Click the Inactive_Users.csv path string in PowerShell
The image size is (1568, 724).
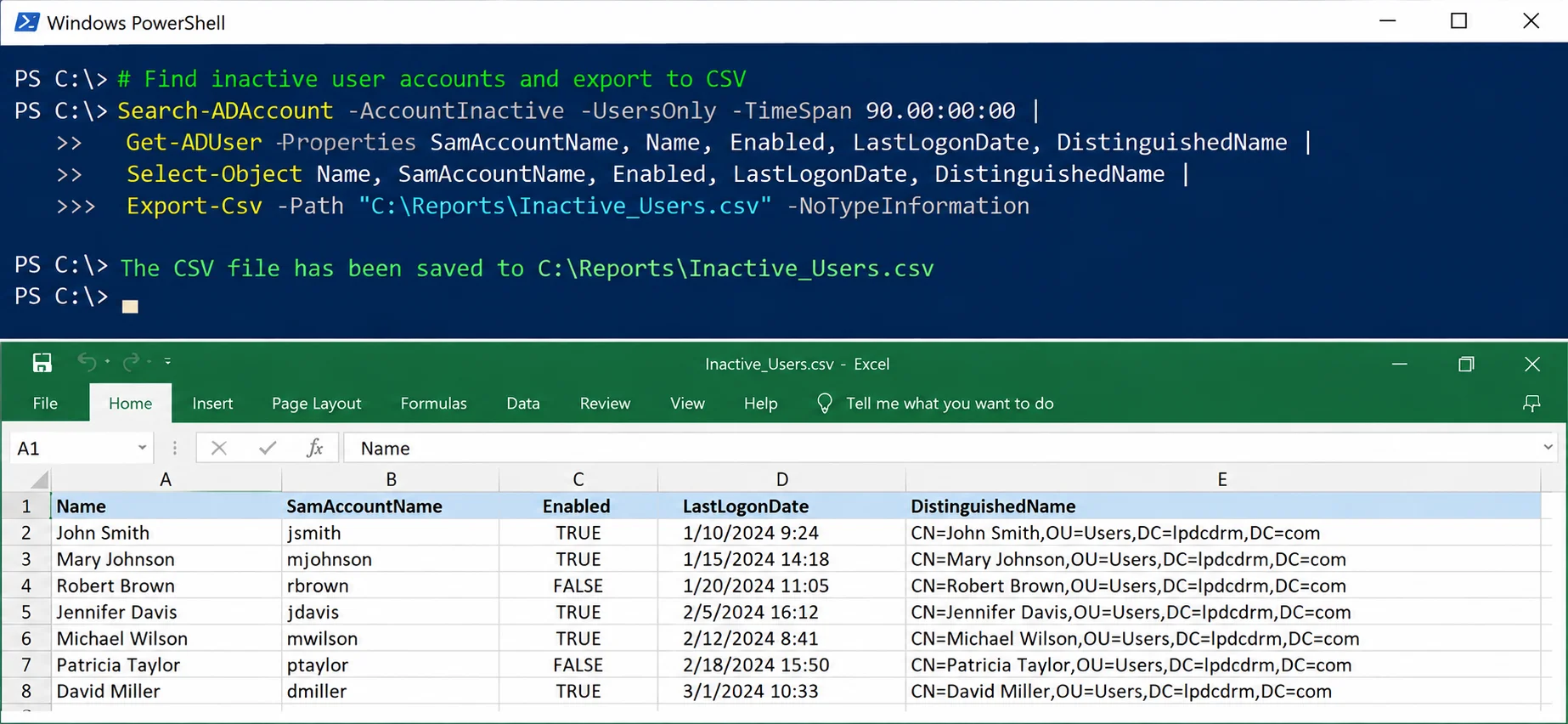565,206
